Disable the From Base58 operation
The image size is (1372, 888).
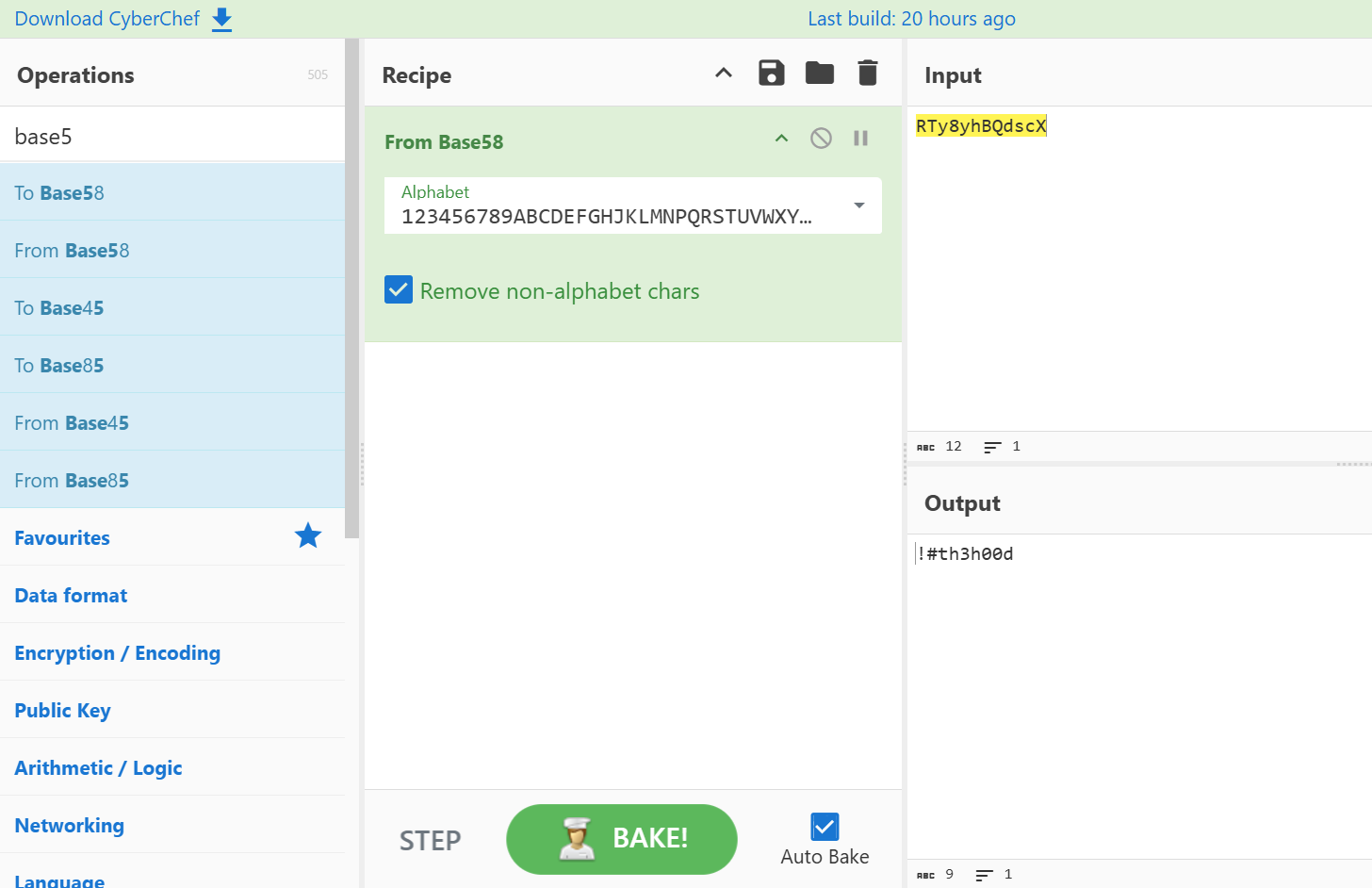822,139
